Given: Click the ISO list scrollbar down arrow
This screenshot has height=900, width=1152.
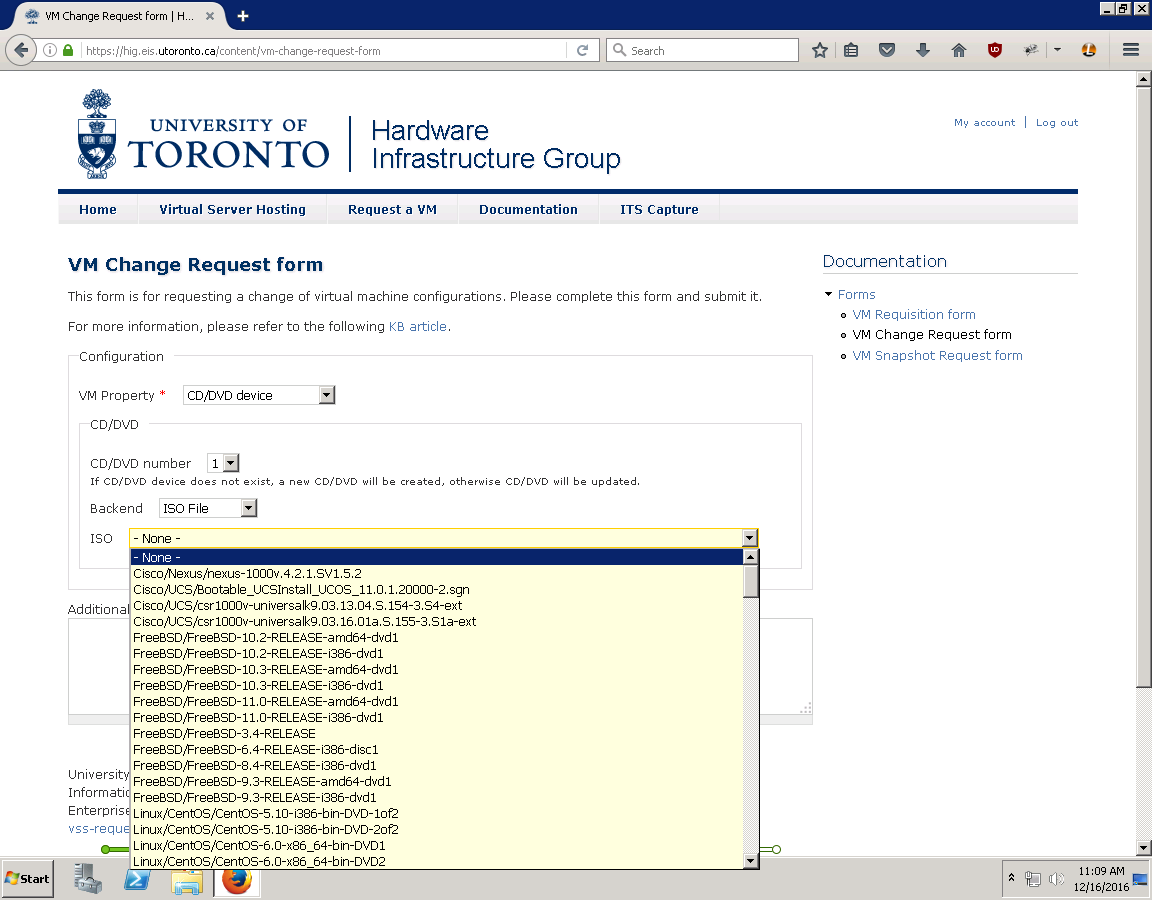Looking at the screenshot, I should 750,861.
